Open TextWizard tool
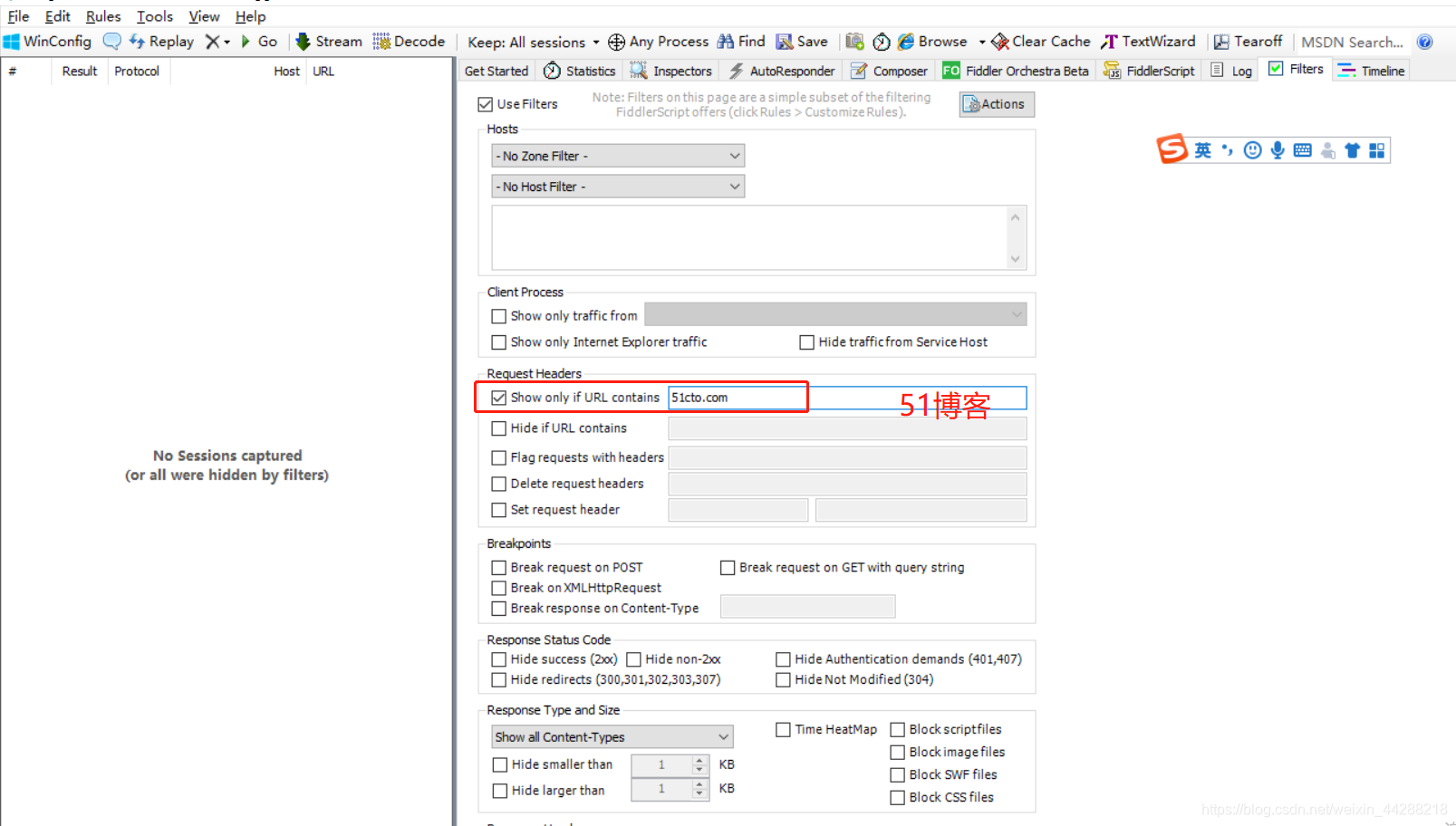Screen dimensions: 1456x826 pos(1149,42)
